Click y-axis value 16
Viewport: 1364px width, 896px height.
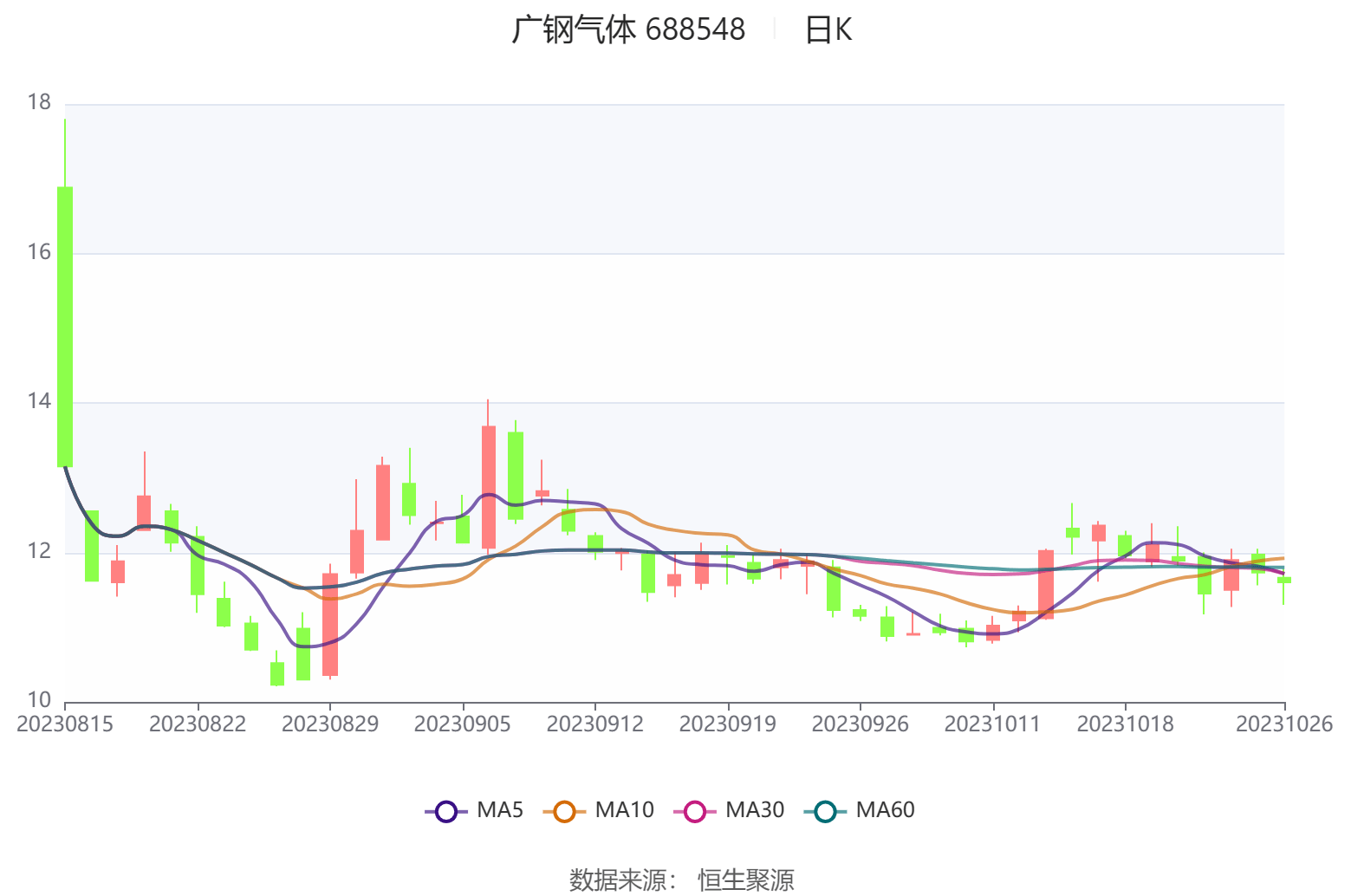tap(40, 252)
